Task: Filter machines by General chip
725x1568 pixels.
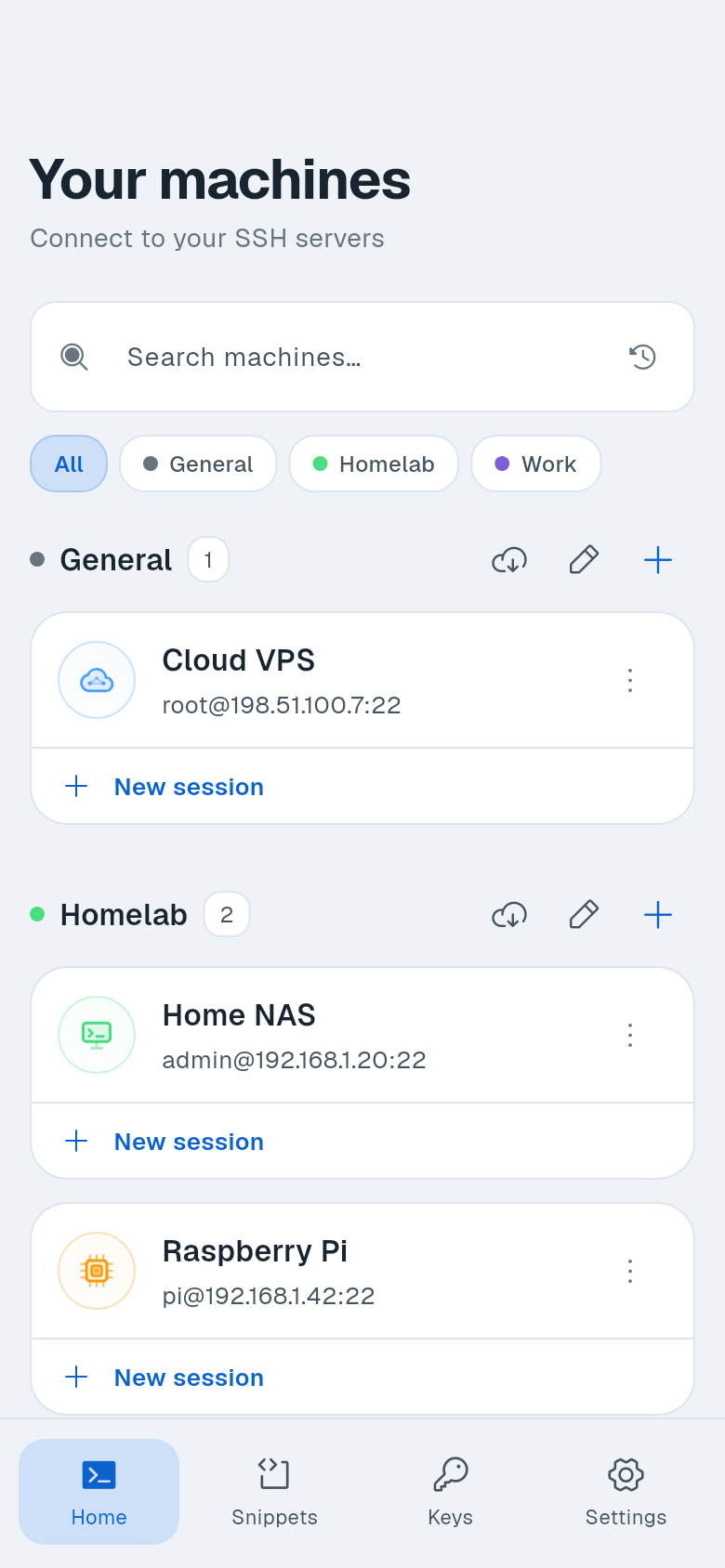Action: click(198, 464)
